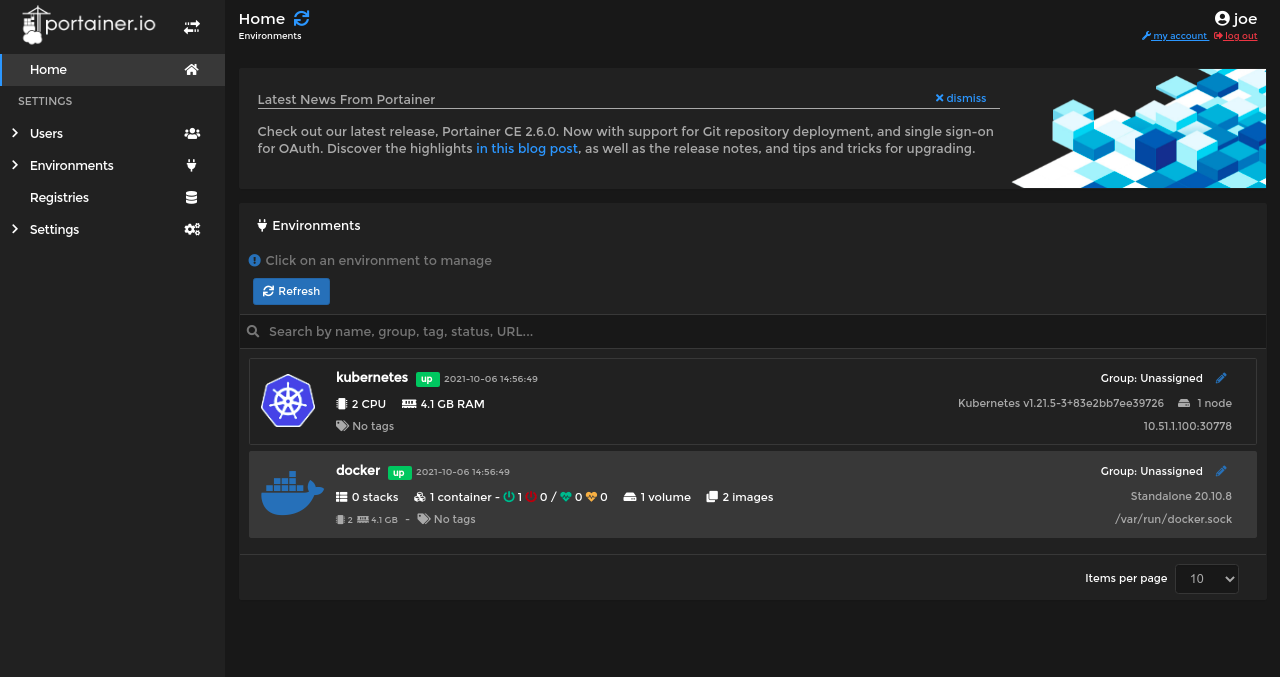This screenshot has height=677, width=1280.
Task: Click the Registries database icon
Action: 192,198
